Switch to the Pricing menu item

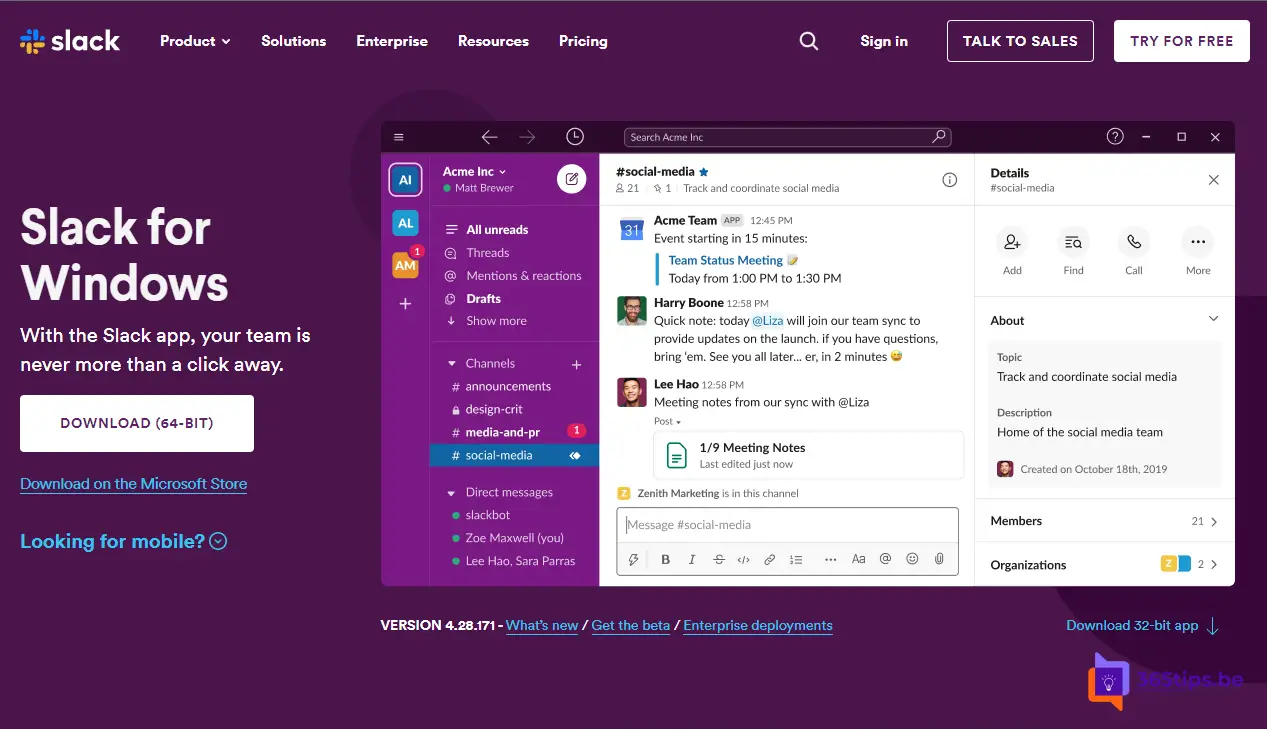pos(583,41)
